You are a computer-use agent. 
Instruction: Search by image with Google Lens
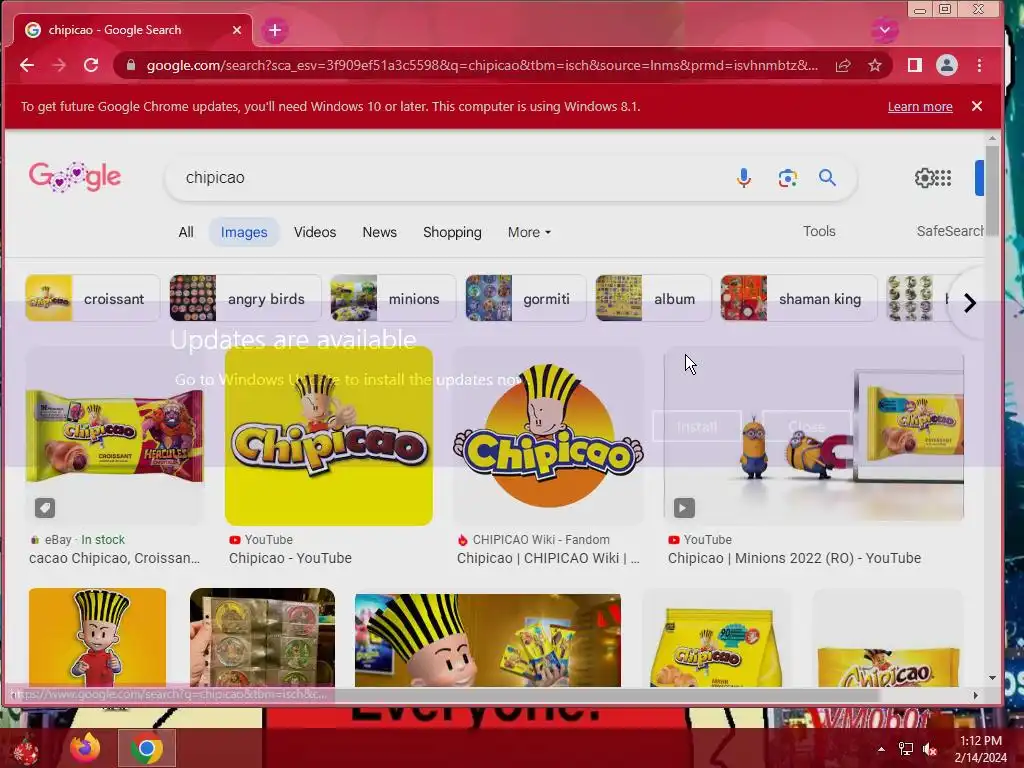[x=787, y=178]
